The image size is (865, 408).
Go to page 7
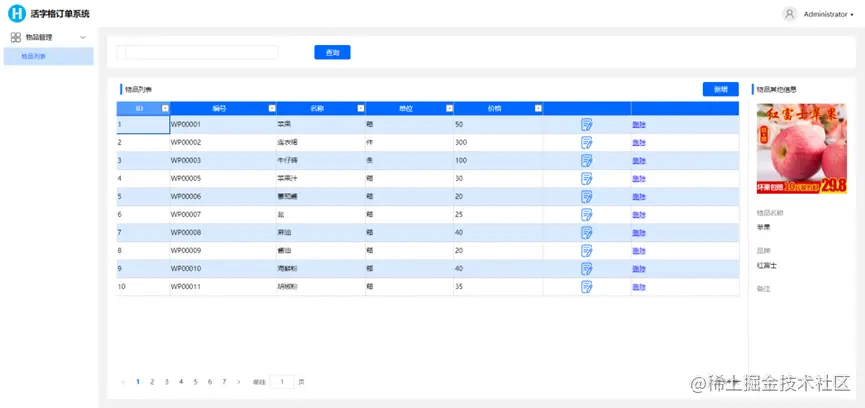click(224, 382)
